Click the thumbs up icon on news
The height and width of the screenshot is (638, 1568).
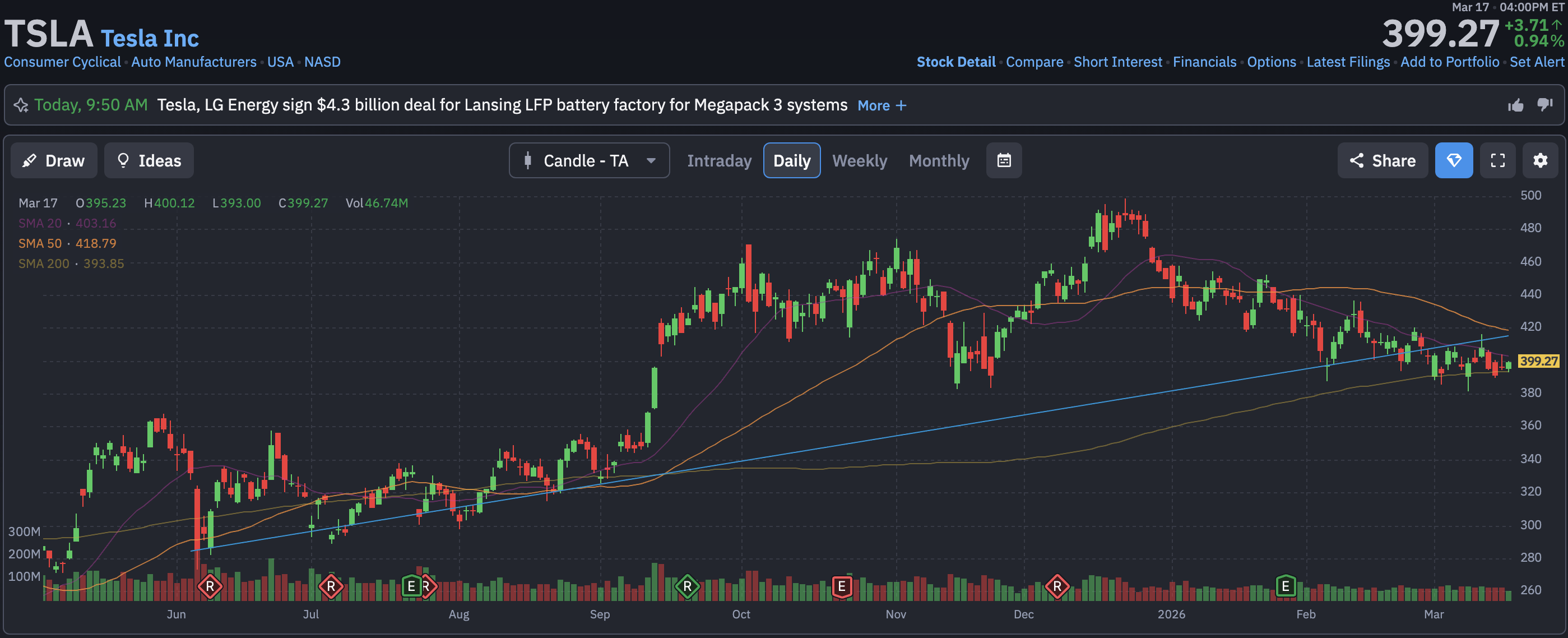(x=1515, y=105)
